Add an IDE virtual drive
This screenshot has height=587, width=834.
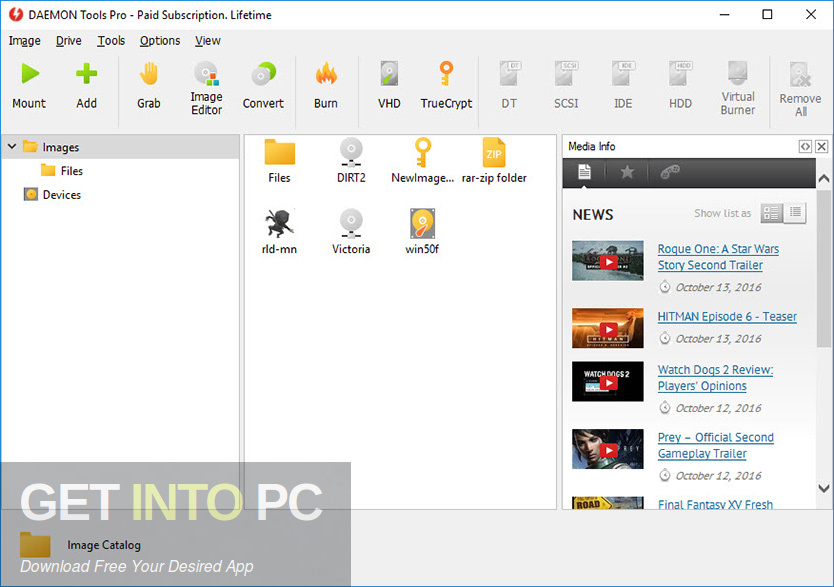(623, 86)
